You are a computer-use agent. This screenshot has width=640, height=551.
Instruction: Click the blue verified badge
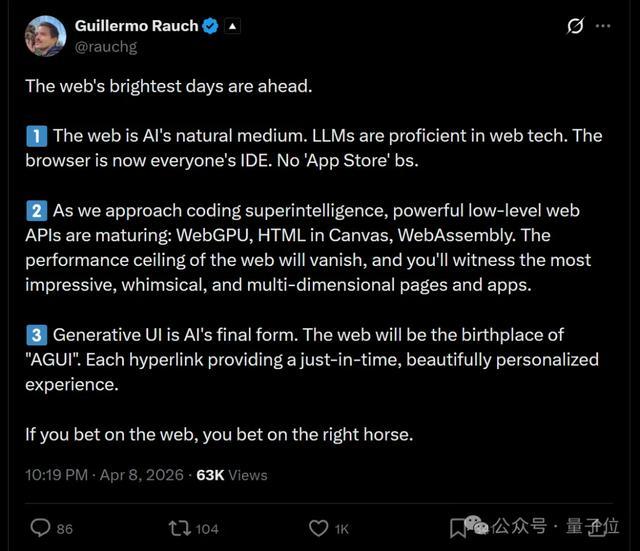coord(210,27)
